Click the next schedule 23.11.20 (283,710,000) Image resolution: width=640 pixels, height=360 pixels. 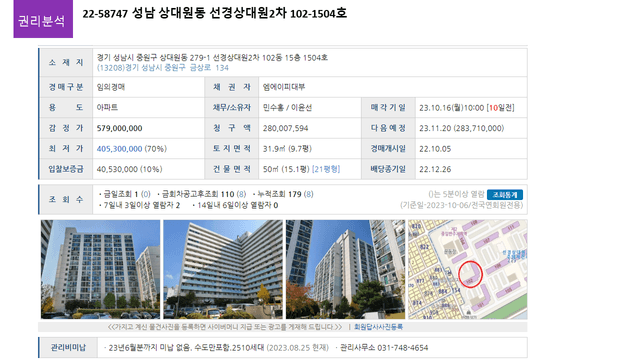(x=462, y=128)
